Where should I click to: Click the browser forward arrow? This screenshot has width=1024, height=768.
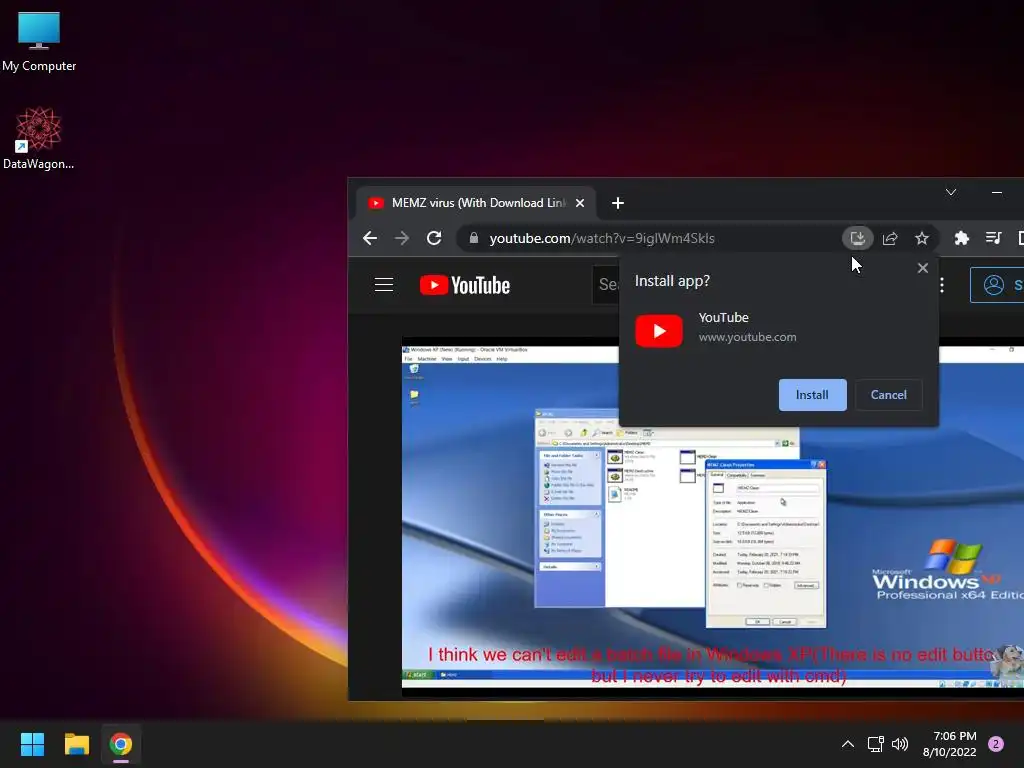click(402, 238)
